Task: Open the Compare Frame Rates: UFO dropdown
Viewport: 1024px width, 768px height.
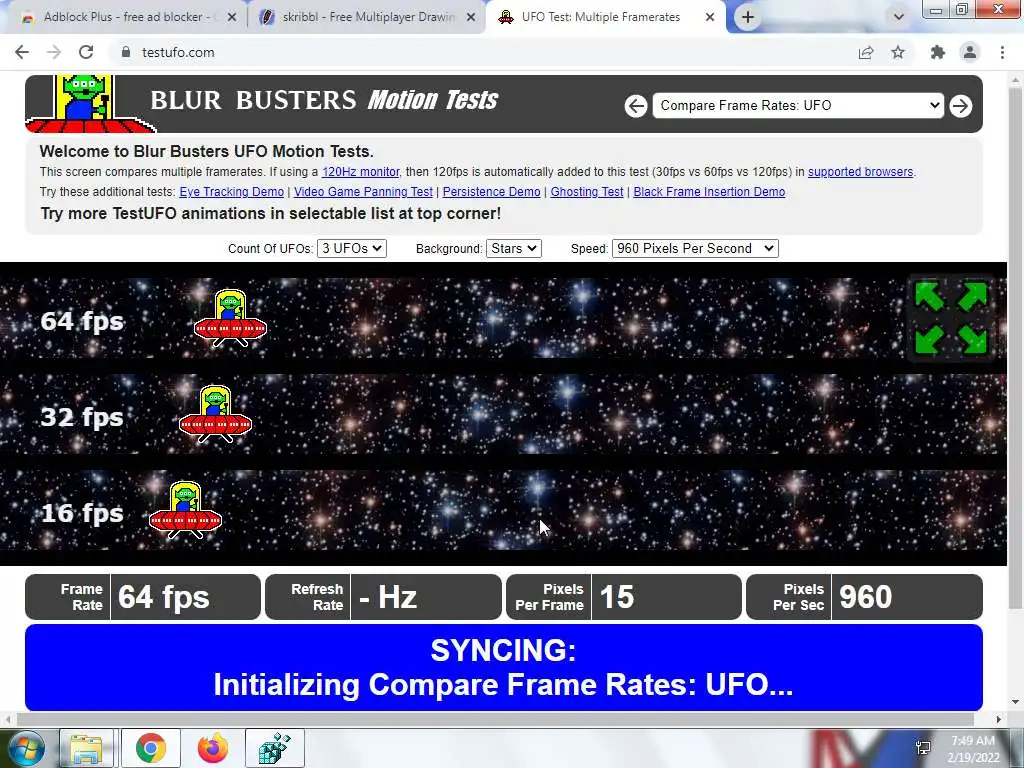Action: click(798, 106)
